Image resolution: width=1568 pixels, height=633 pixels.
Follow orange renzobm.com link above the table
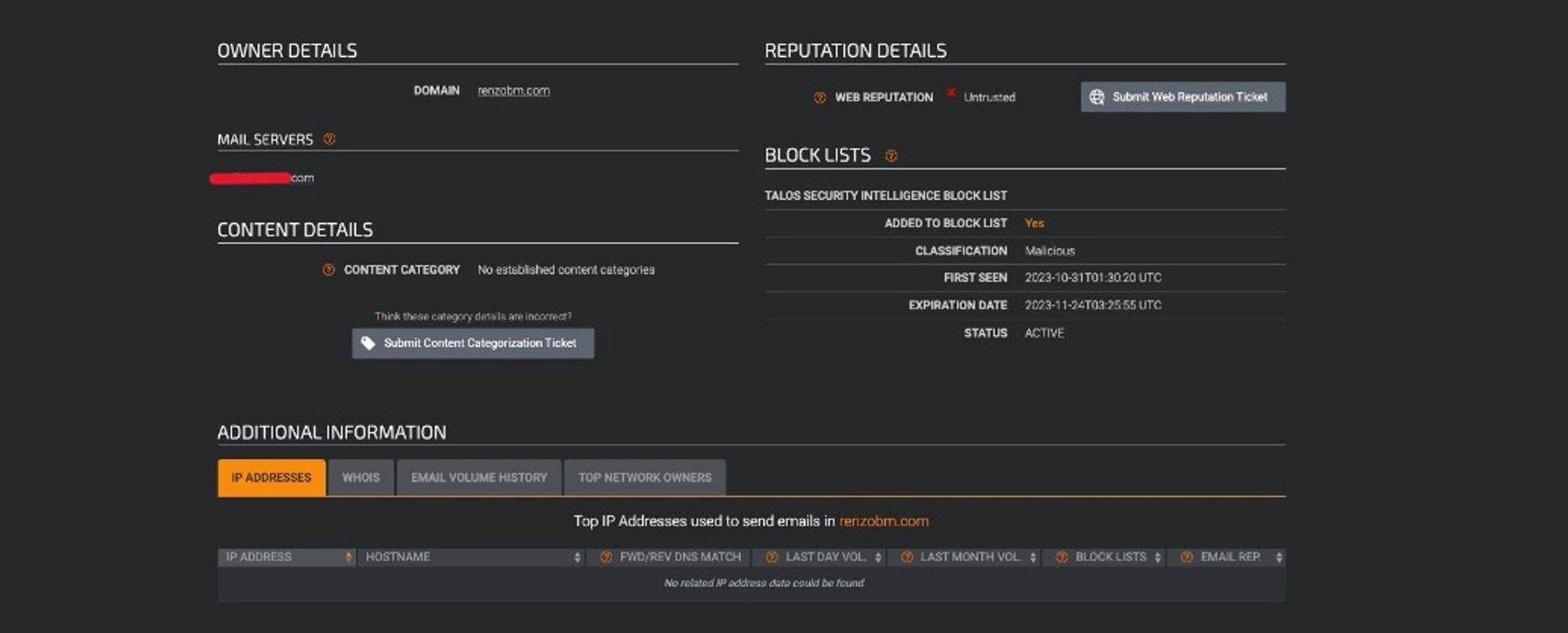(x=883, y=521)
